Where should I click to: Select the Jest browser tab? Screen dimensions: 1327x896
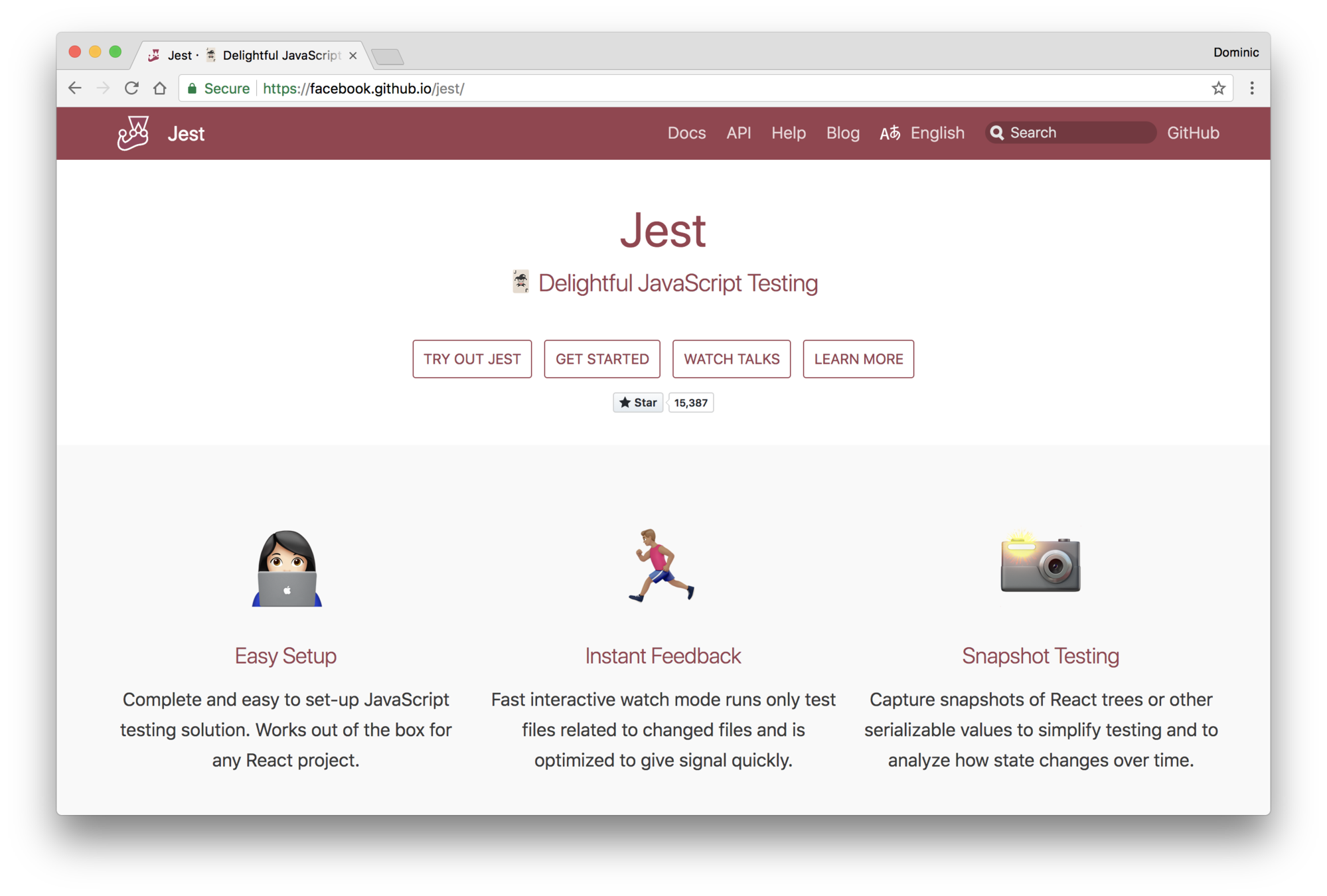(252, 55)
